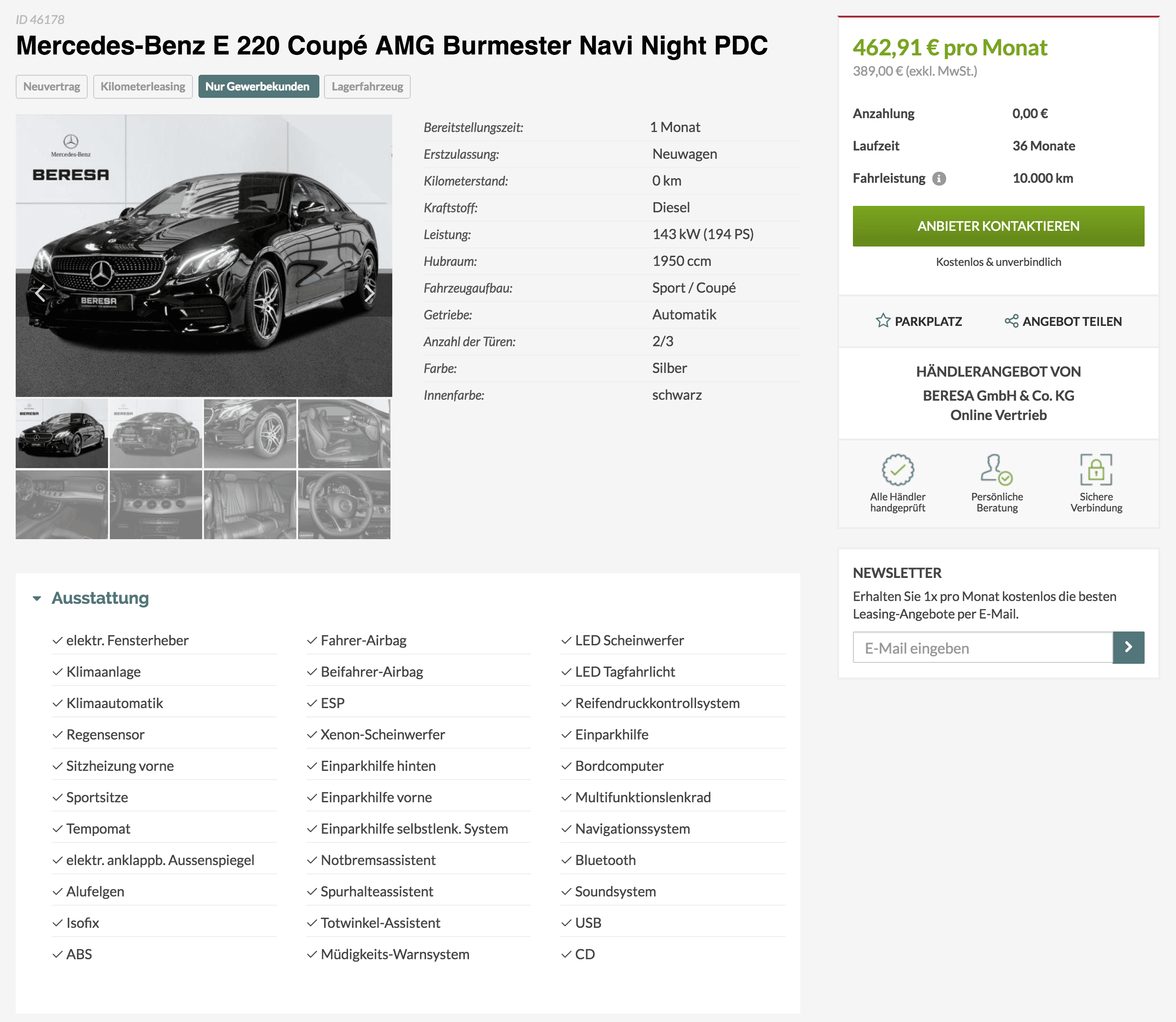The image size is (1176, 1022).
Task: Click the Bluetooth feature row
Action: click(x=673, y=860)
